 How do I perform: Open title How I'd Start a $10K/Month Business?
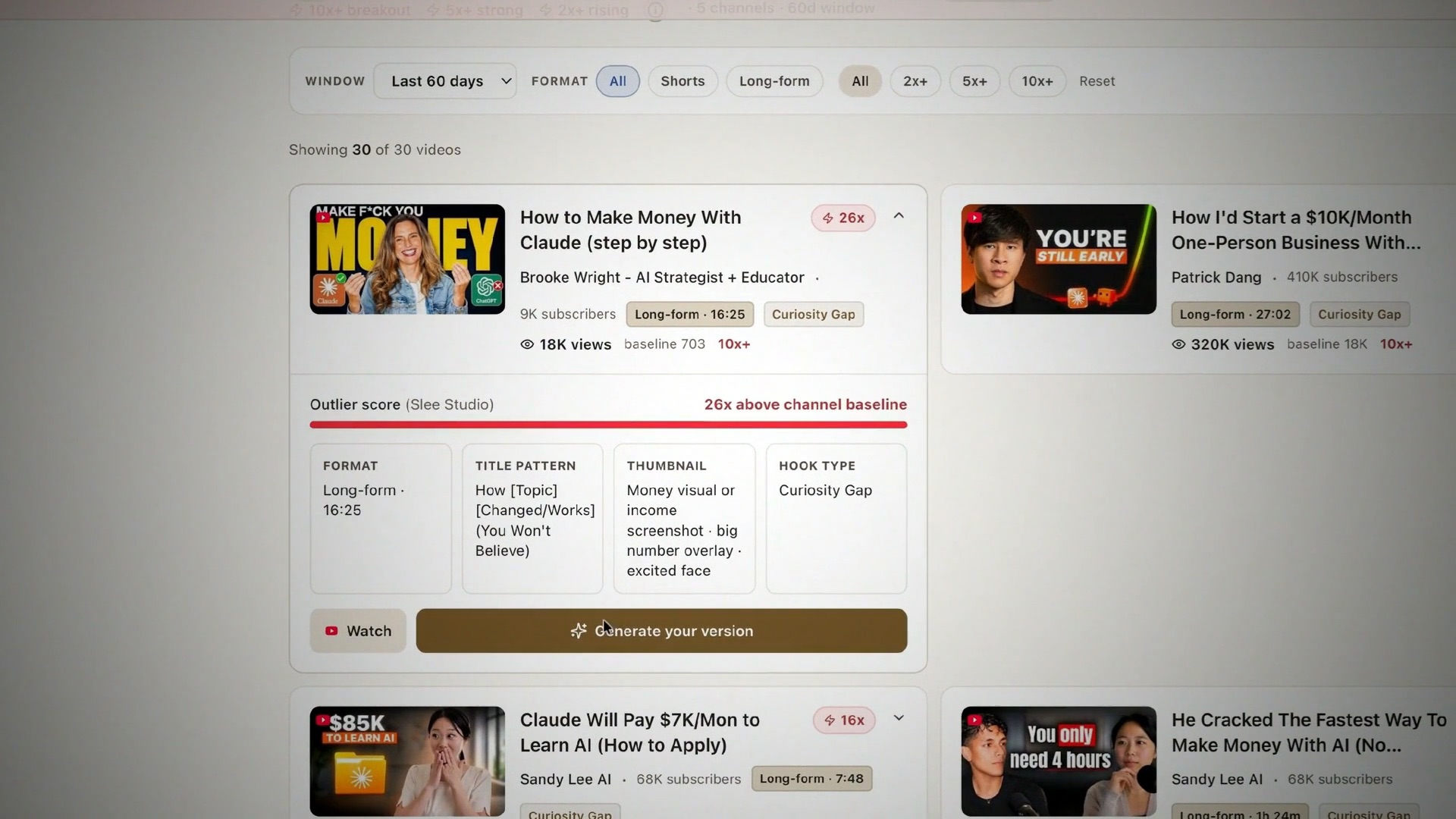click(1296, 230)
